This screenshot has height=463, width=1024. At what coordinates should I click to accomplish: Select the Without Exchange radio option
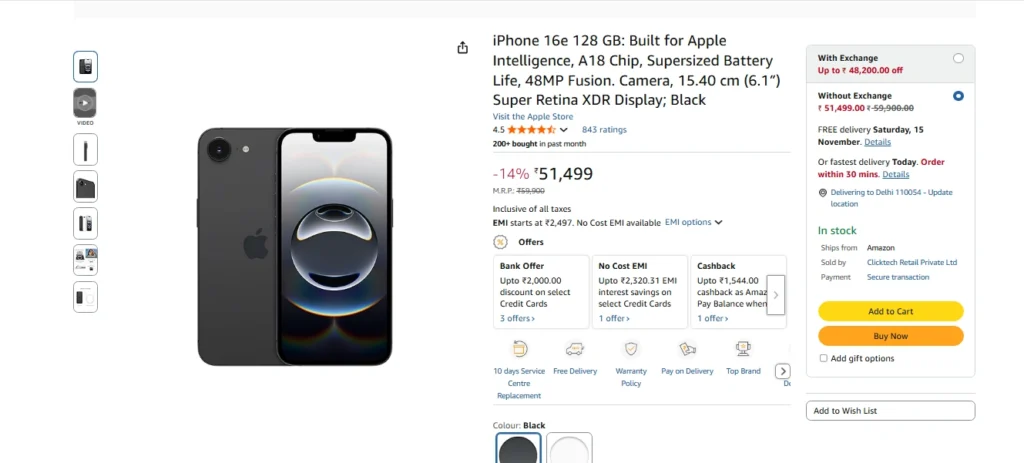pos(958,96)
